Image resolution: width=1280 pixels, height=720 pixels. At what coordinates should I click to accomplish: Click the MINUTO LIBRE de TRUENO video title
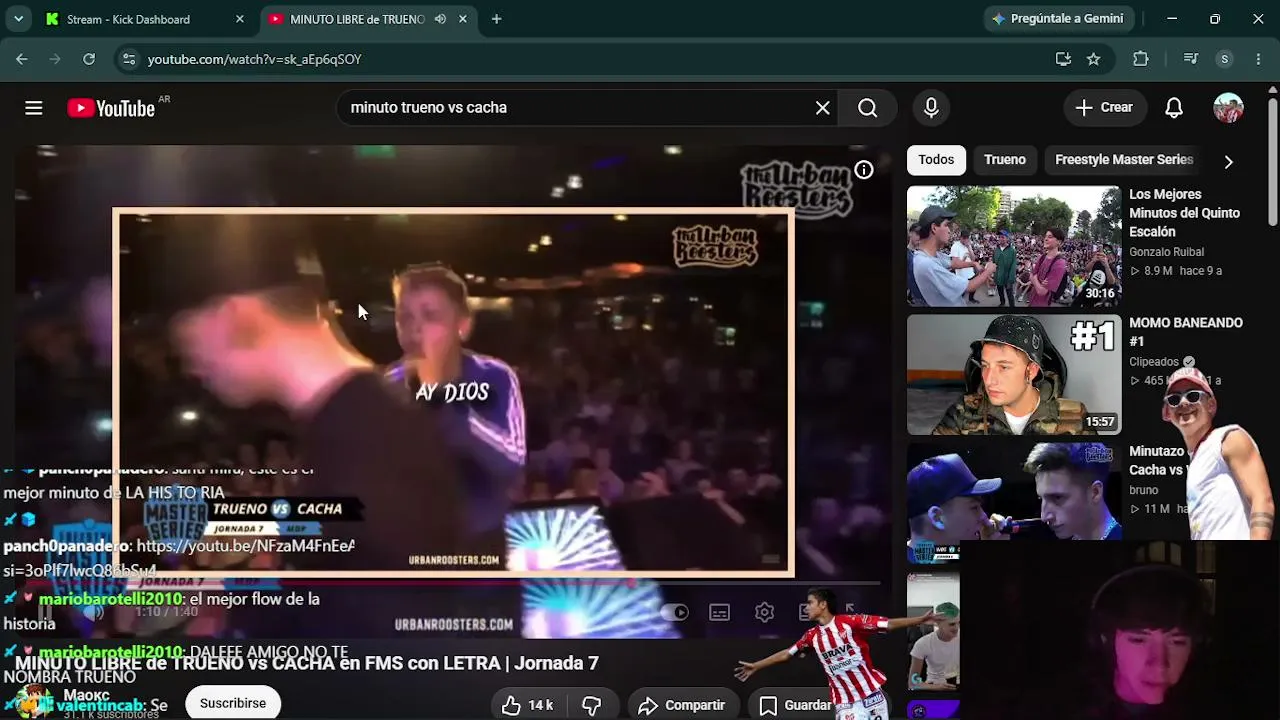pyautogui.click(x=307, y=663)
